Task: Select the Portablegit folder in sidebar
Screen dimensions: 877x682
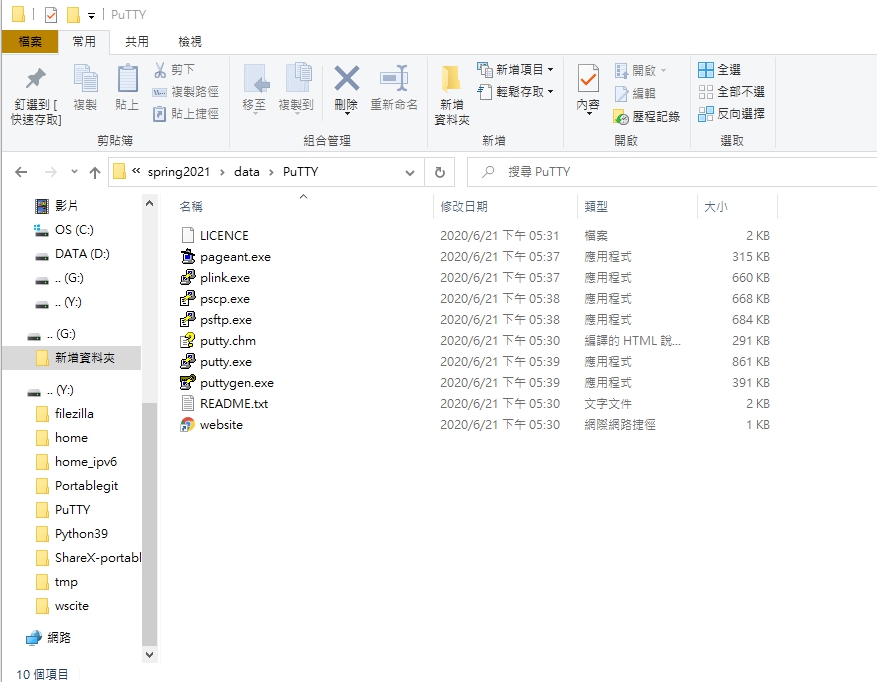Action: pos(86,486)
